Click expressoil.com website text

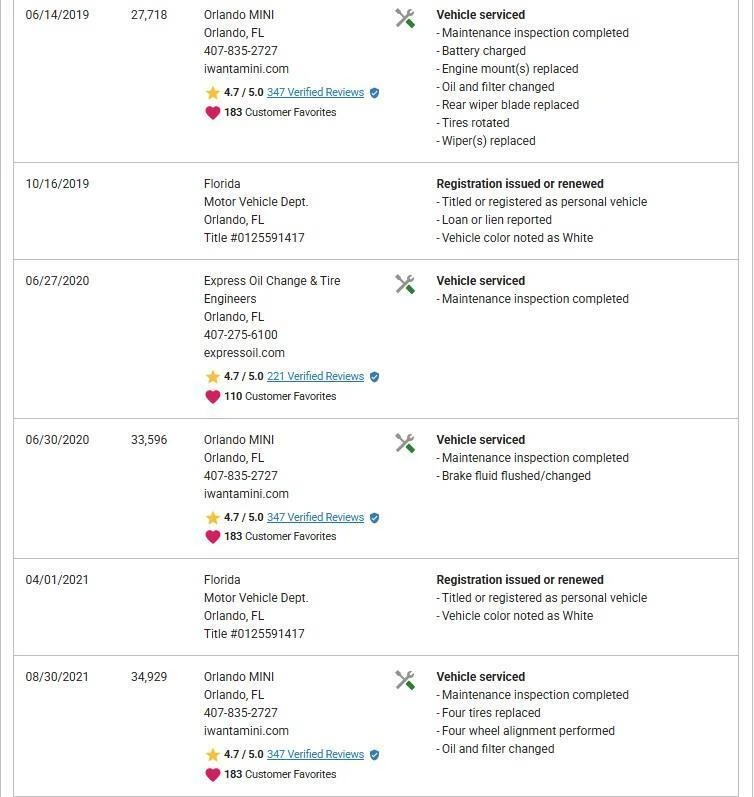pos(244,353)
